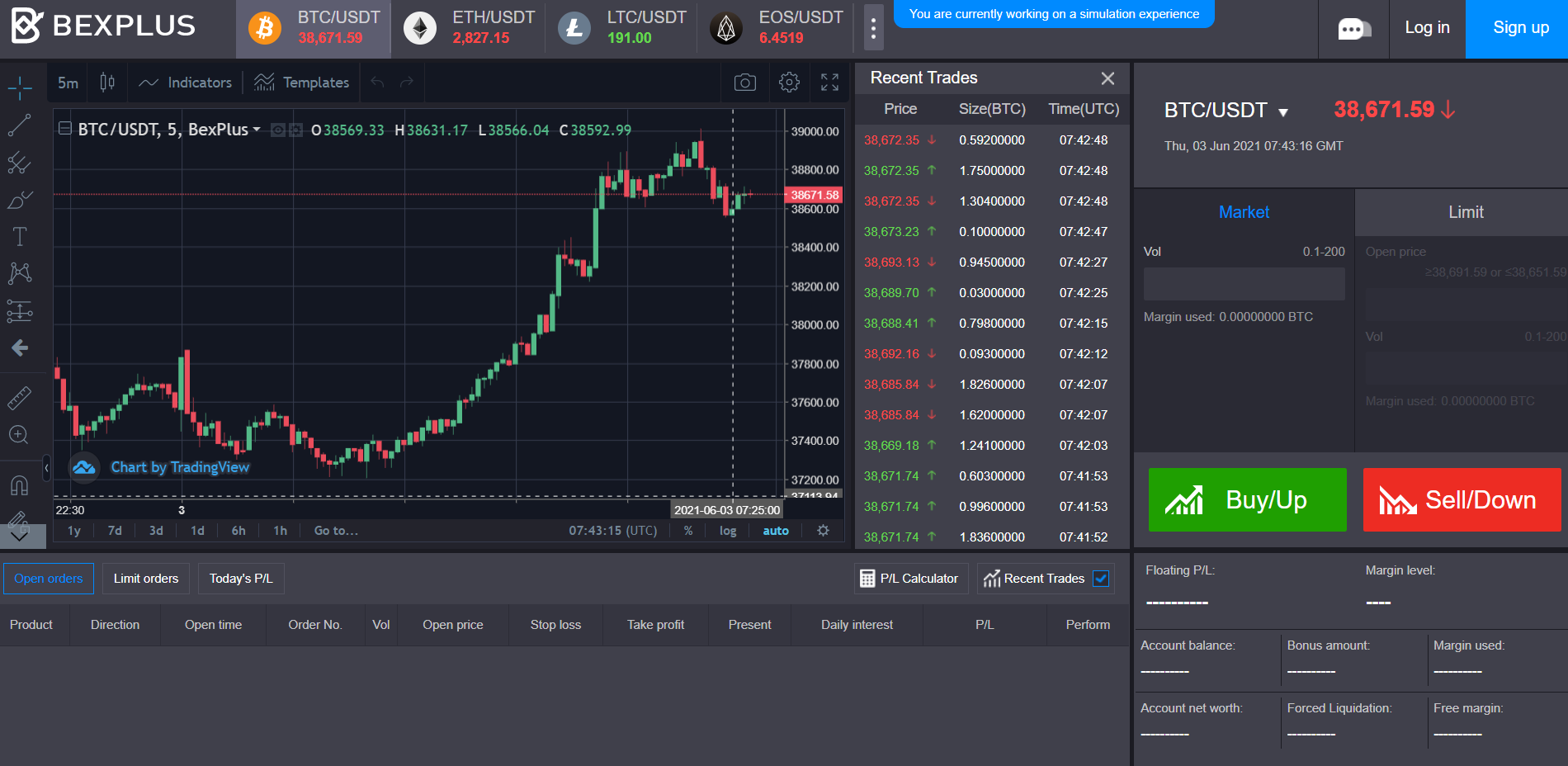Select the crosshair cursor tool
1568x766 pixels.
[20, 87]
